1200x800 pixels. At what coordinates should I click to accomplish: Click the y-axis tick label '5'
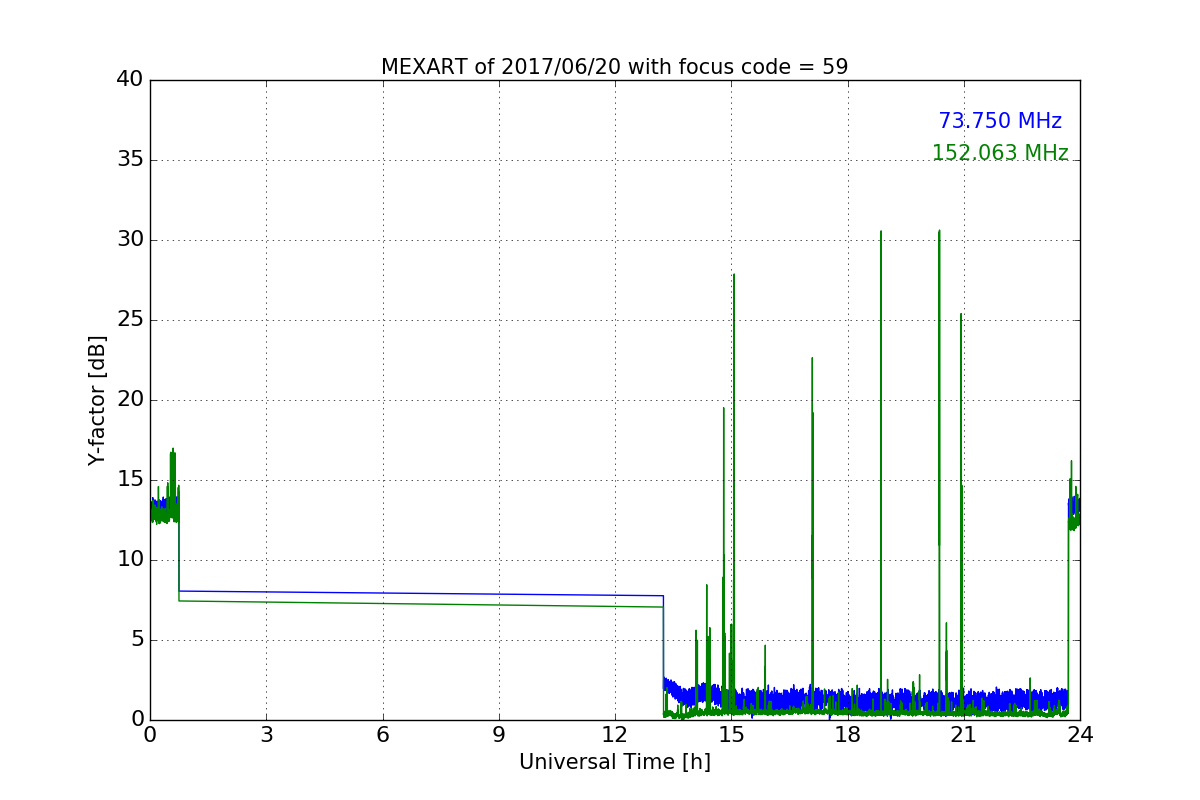(137, 640)
